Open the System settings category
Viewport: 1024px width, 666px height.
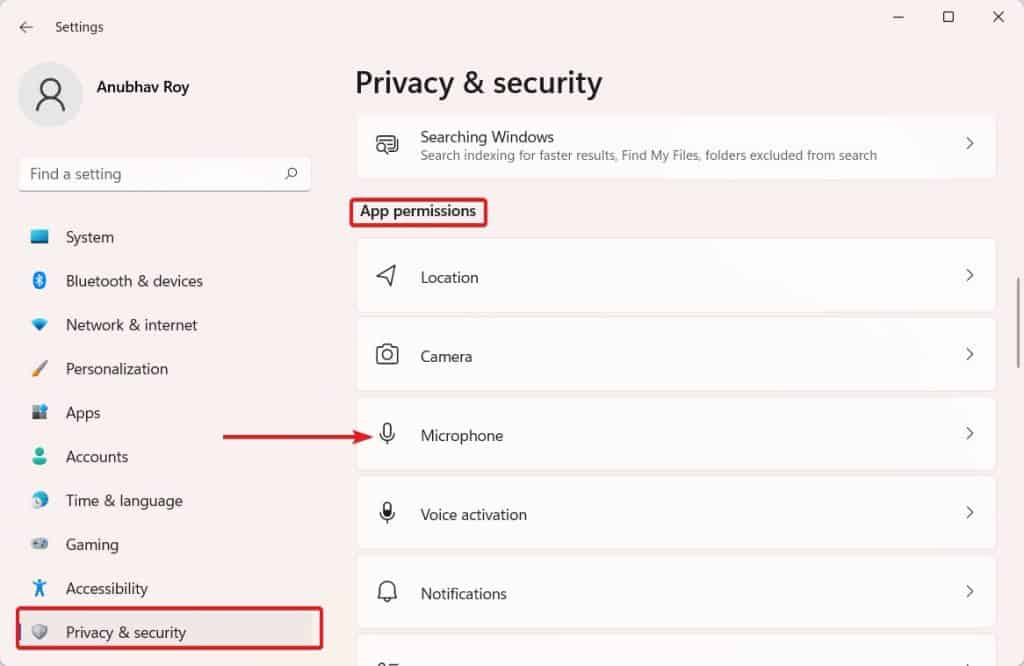(89, 237)
